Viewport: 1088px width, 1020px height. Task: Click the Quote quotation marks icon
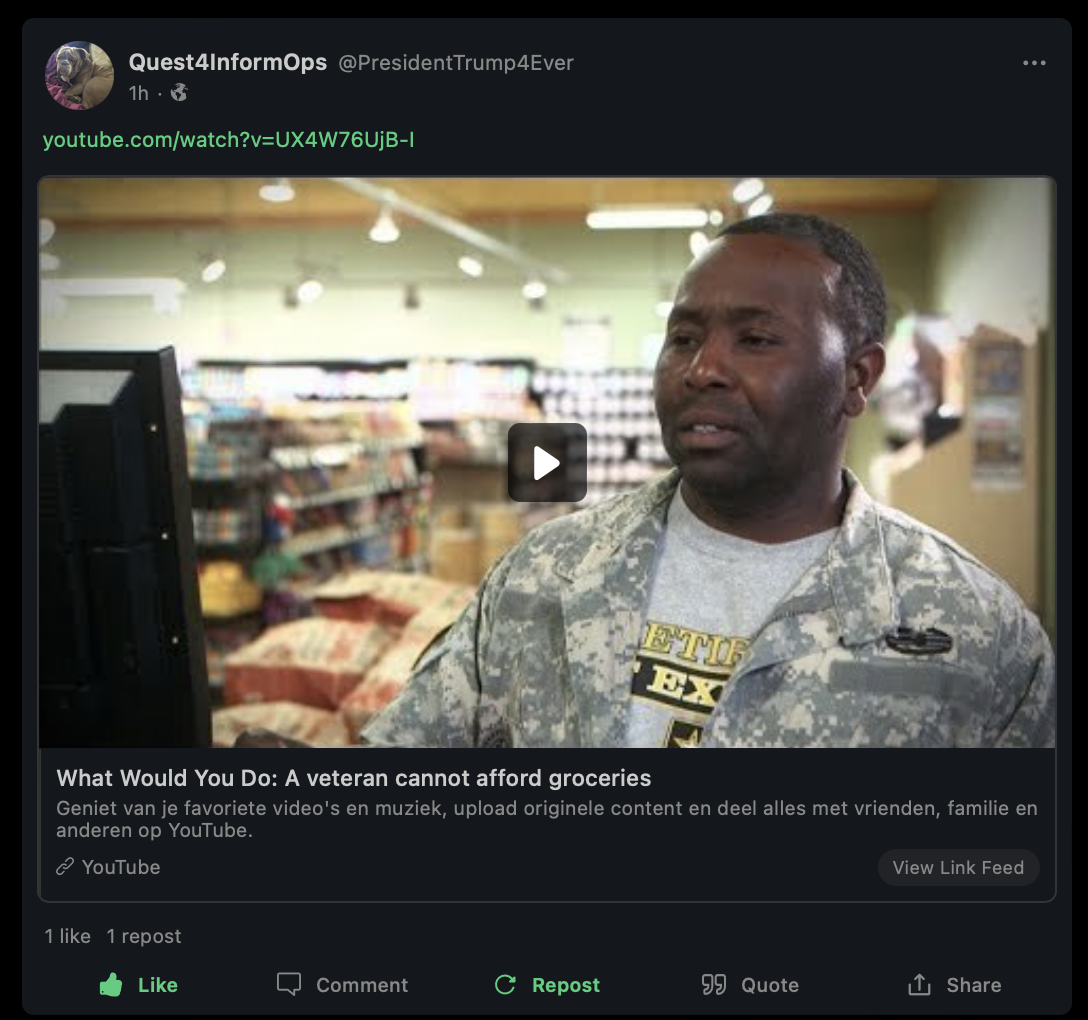[713, 985]
